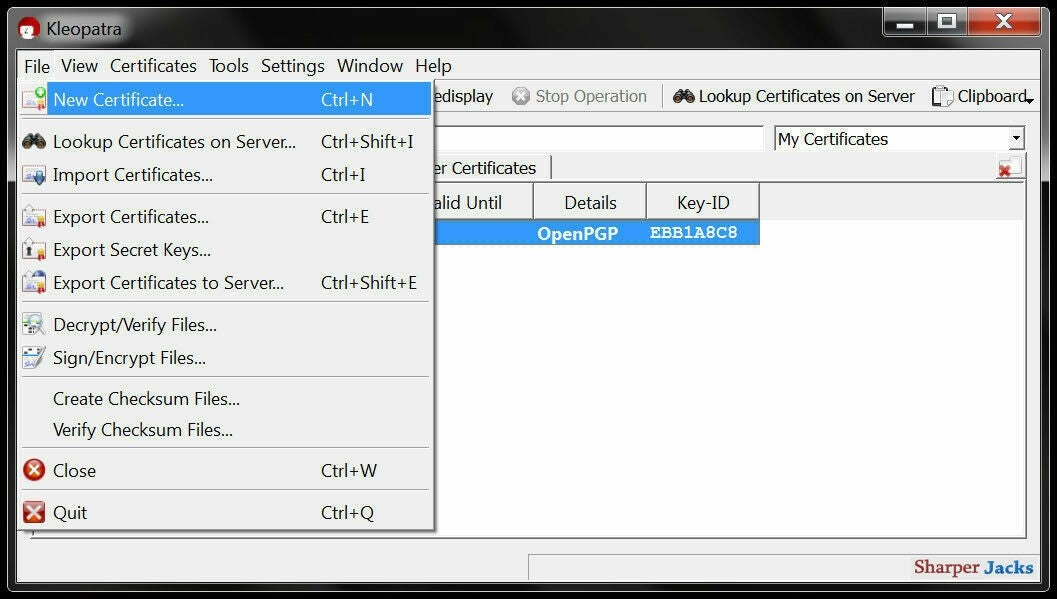Click in the certificate search field
This screenshot has height=599, width=1057.
598,139
